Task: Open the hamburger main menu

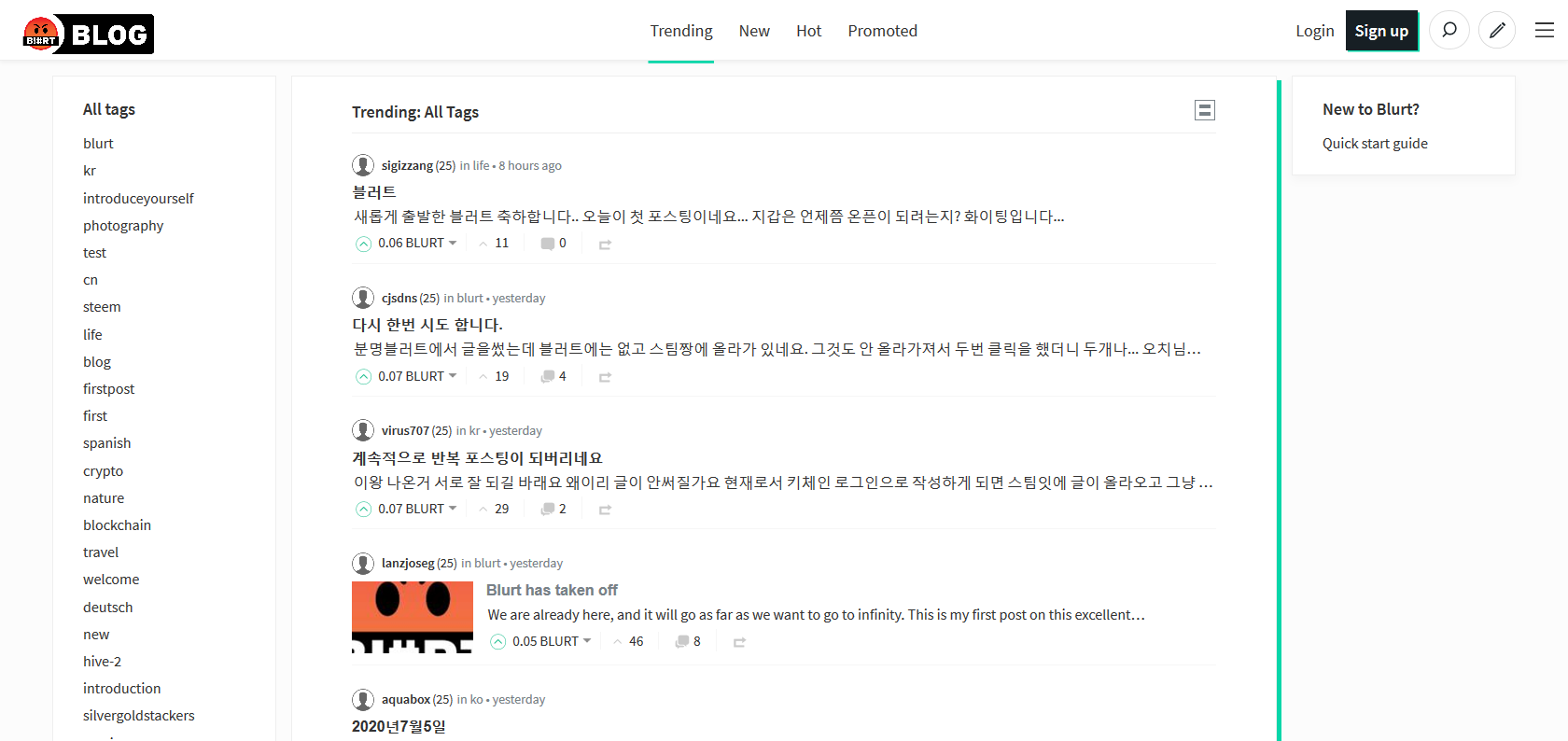Action: coord(1545,30)
